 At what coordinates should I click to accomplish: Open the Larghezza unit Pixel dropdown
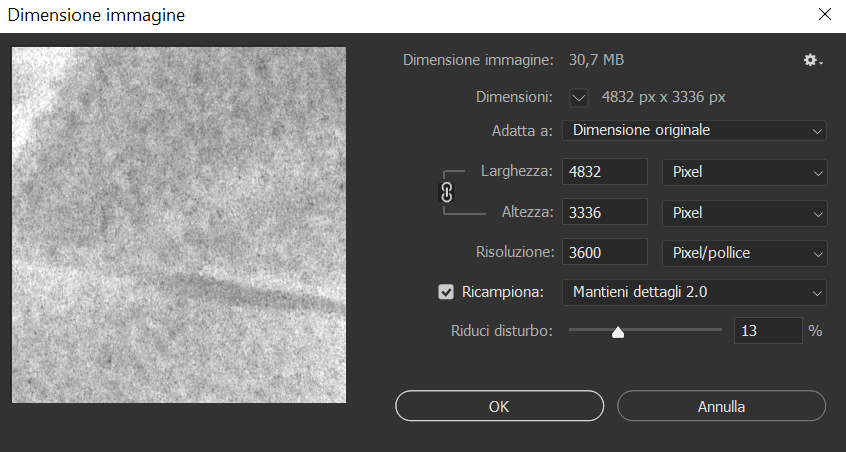744,172
